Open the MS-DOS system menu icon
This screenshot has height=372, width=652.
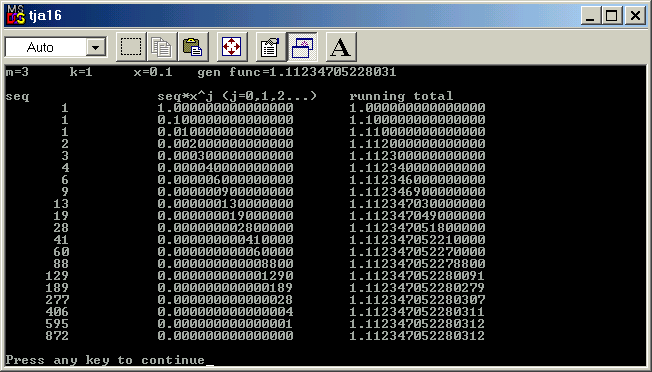tap(16, 16)
